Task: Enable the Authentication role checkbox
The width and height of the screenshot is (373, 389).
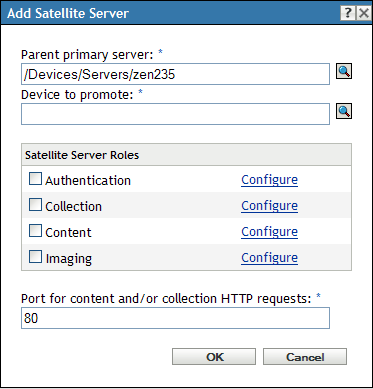Action: (x=35, y=178)
